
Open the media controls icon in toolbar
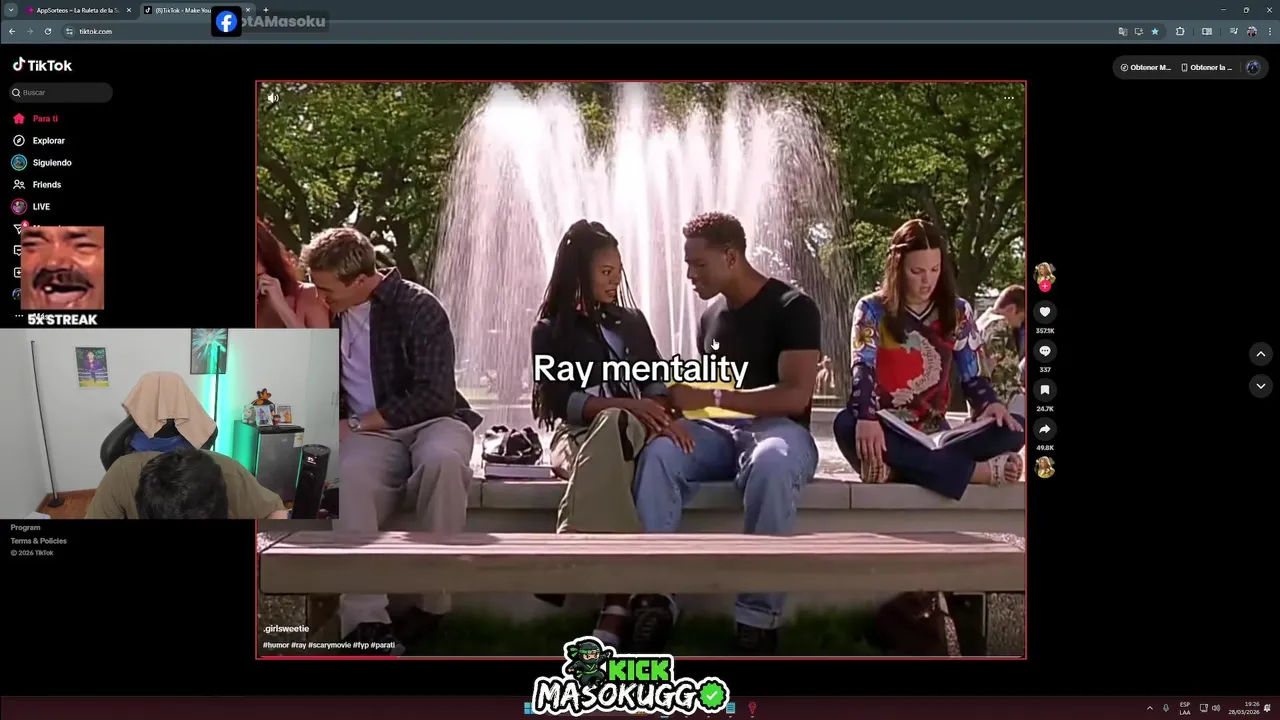(x=1234, y=31)
